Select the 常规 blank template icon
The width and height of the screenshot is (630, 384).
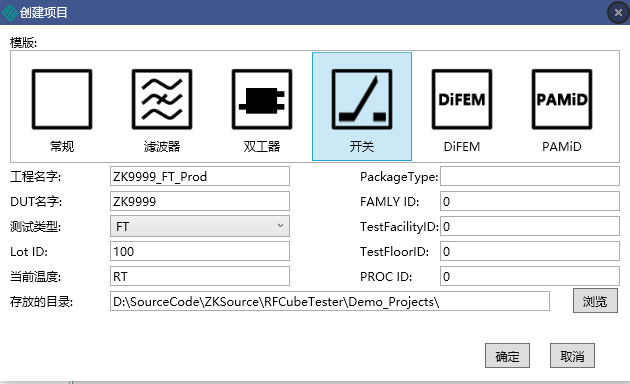tap(62, 99)
